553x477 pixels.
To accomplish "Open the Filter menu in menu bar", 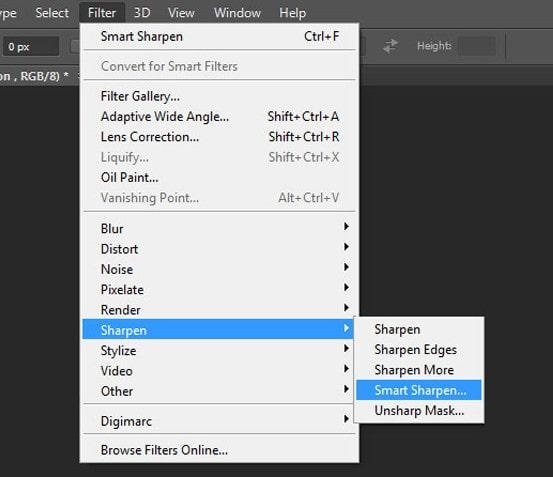I will click(102, 13).
